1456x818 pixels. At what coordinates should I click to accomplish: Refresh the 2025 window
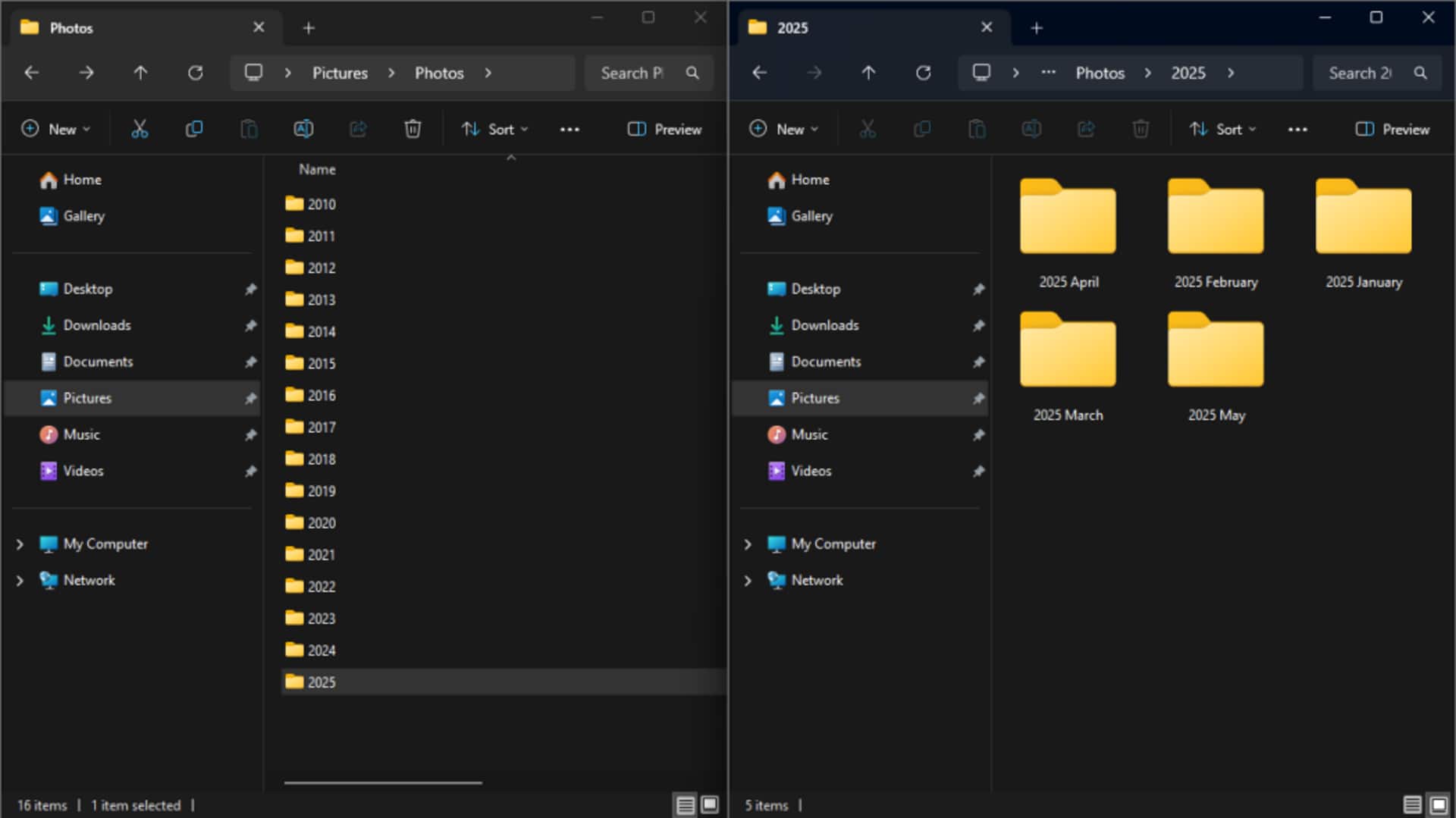(923, 73)
